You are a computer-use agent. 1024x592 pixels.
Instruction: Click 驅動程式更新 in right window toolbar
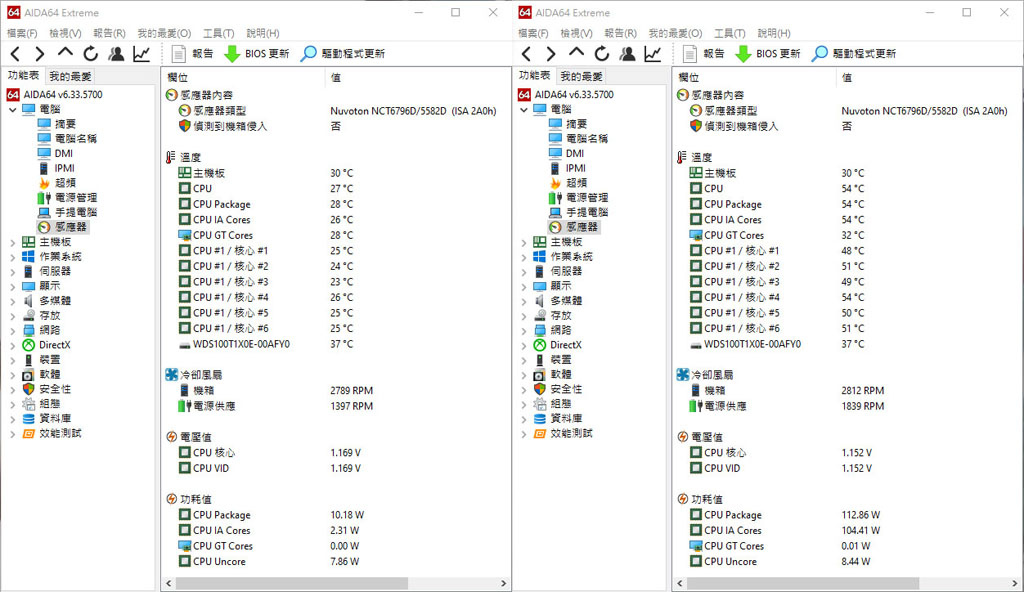coord(854,54)
